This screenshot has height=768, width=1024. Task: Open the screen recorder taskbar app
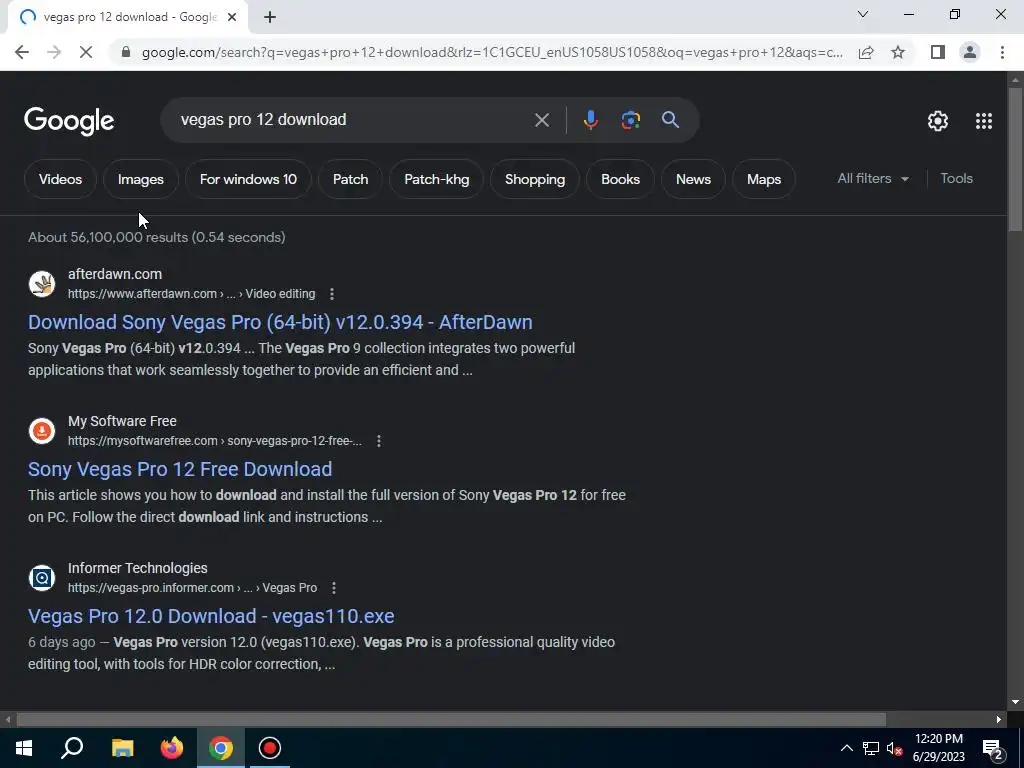270,748
